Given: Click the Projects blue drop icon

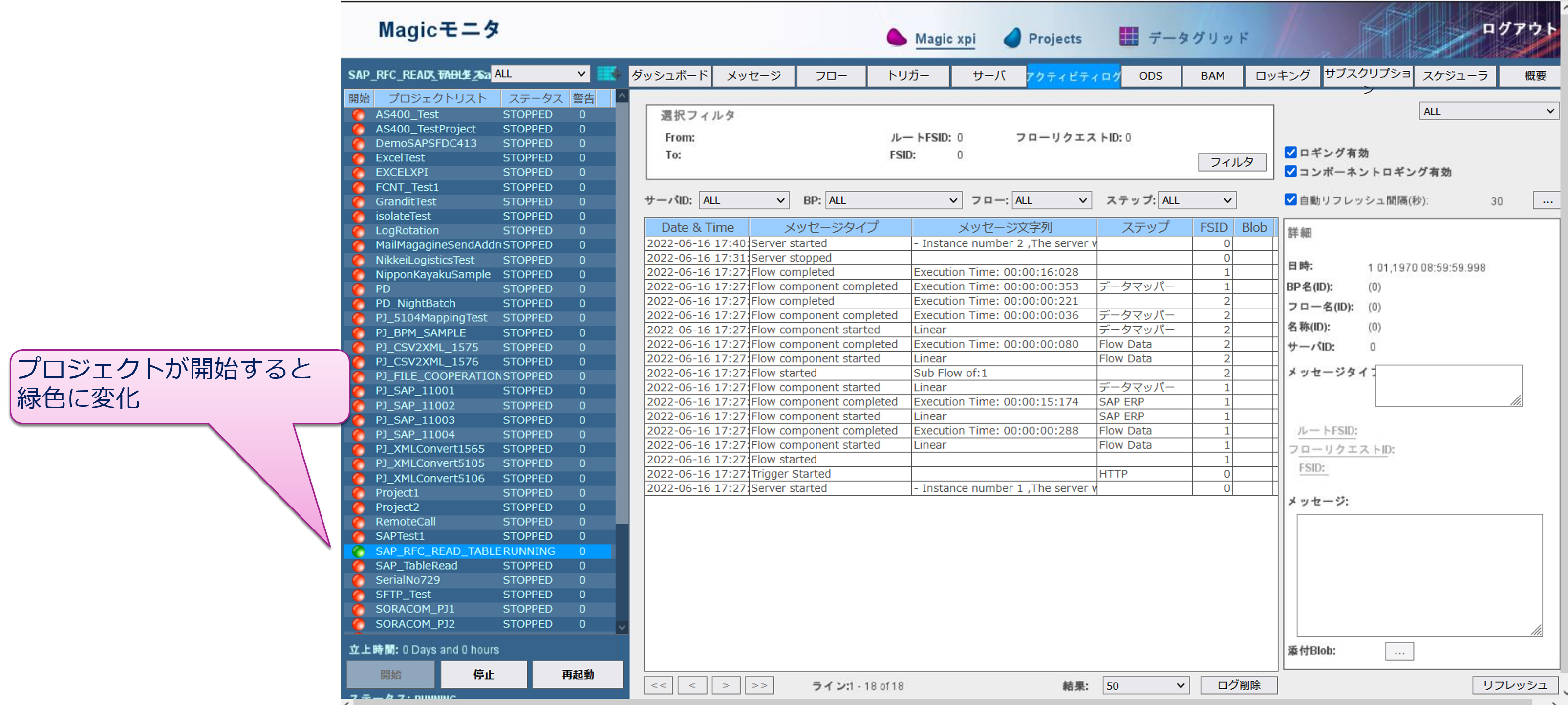Looking at the screenshot, I should coord(1012,38).
